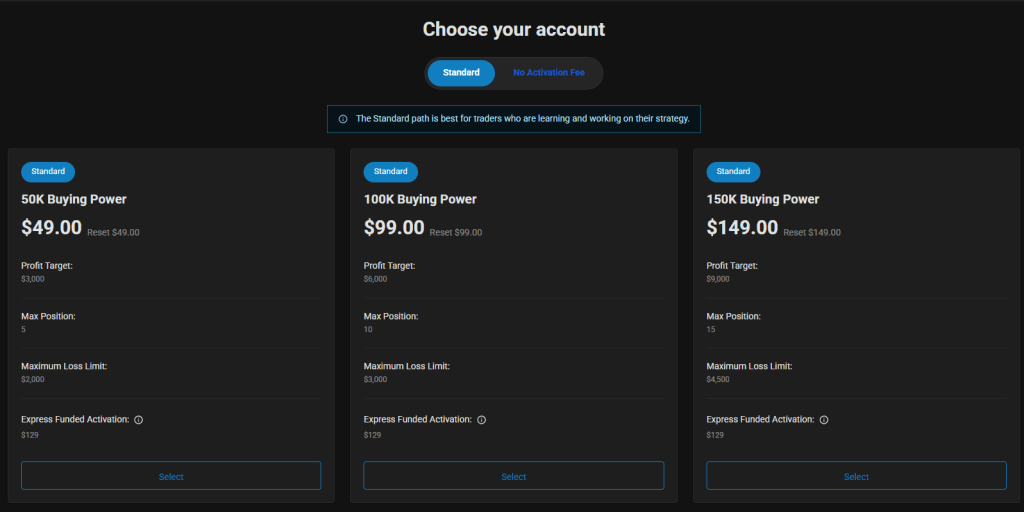Click the $99.00 price

394,228
